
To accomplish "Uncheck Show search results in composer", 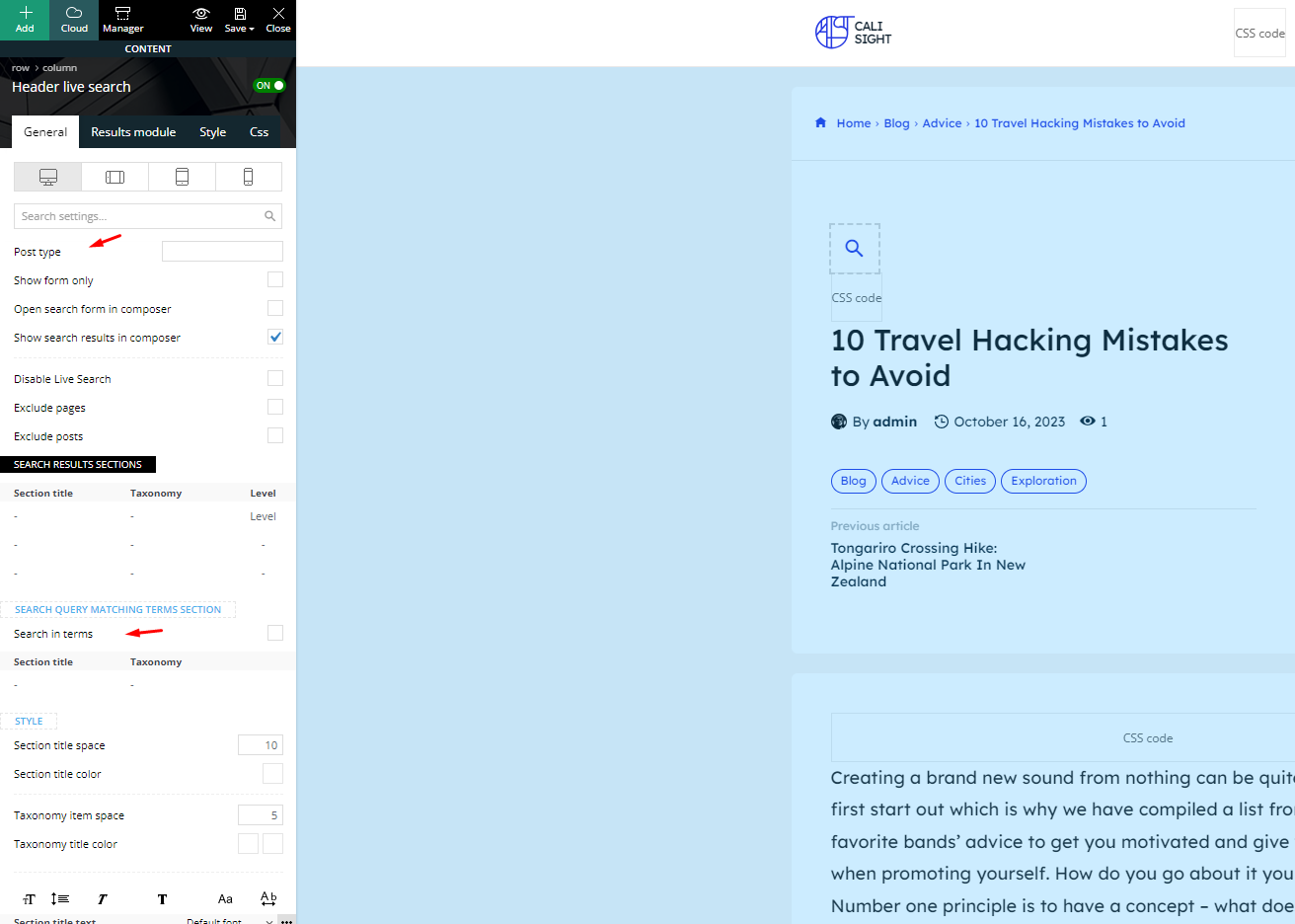I will tap(275, 337).
